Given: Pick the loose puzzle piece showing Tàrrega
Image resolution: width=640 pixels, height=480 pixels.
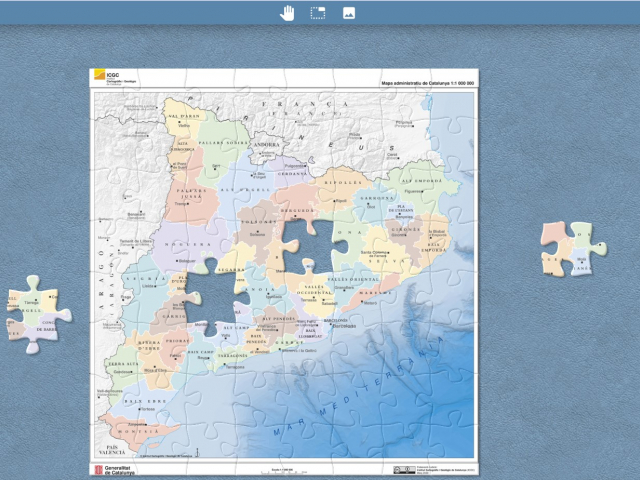Looking at the screenshot, I should [38, 314].
